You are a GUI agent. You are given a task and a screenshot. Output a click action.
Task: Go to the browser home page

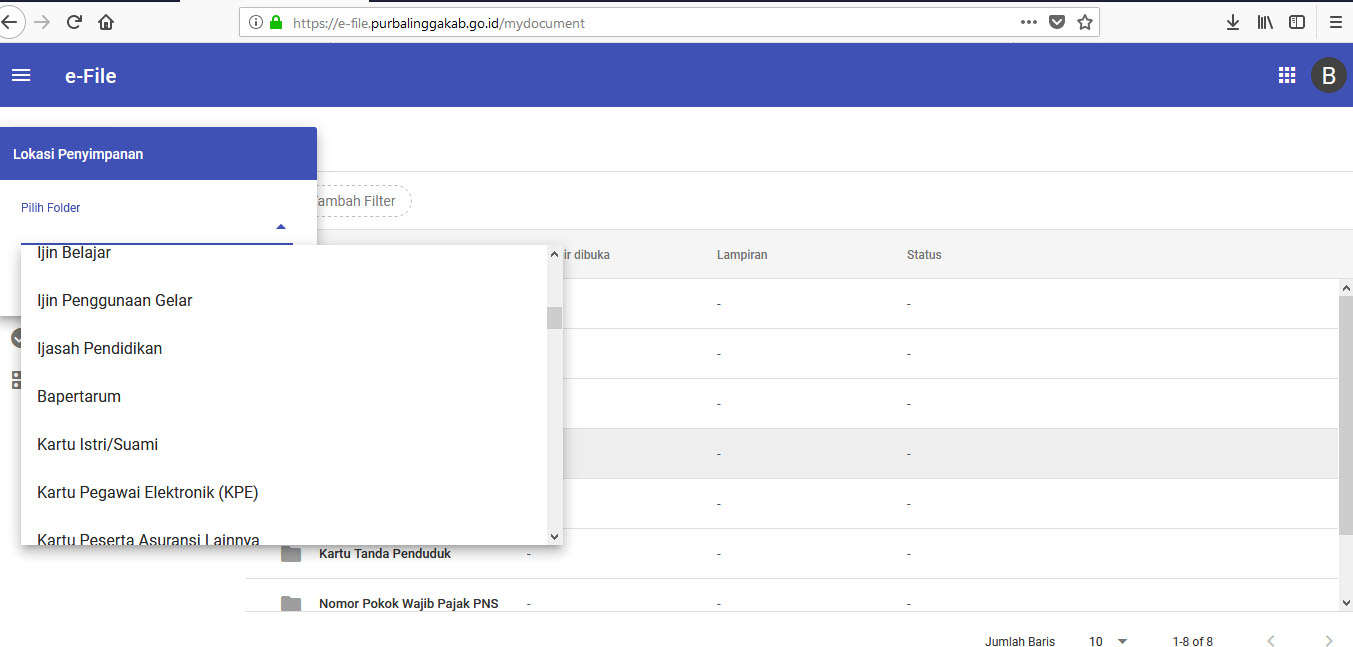[106, 22]
